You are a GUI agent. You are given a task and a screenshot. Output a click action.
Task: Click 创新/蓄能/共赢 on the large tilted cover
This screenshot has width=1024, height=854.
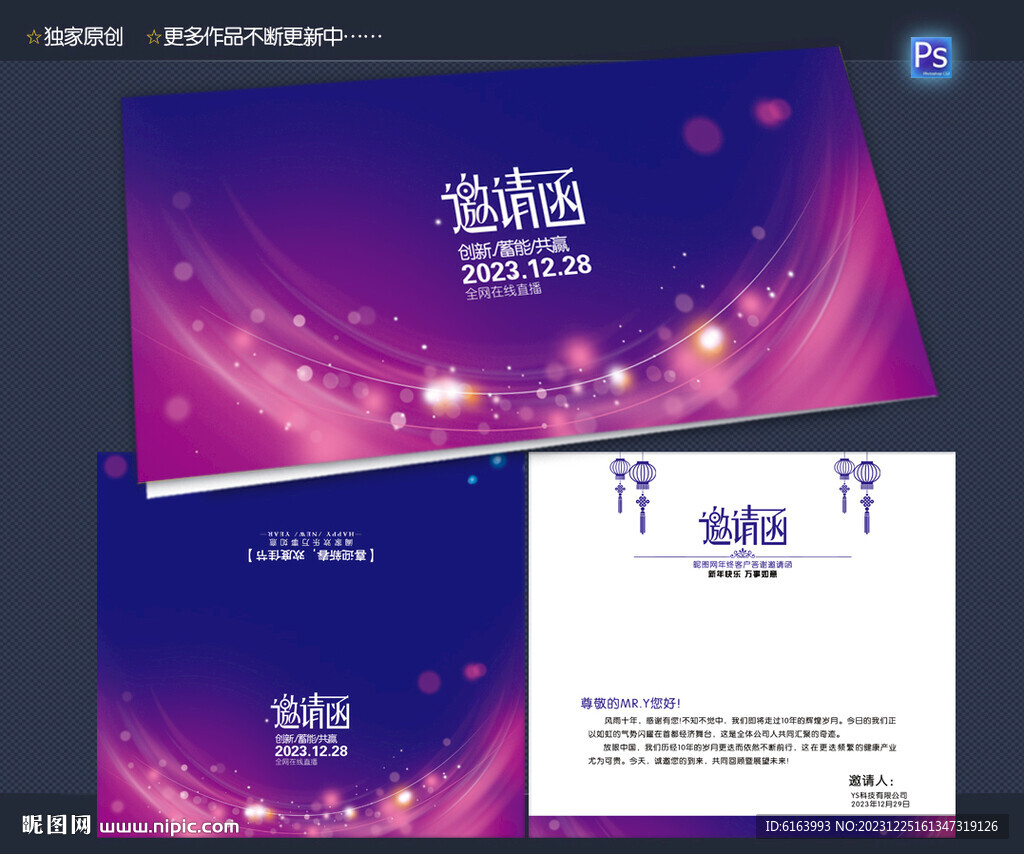click(x=513, y=248)
